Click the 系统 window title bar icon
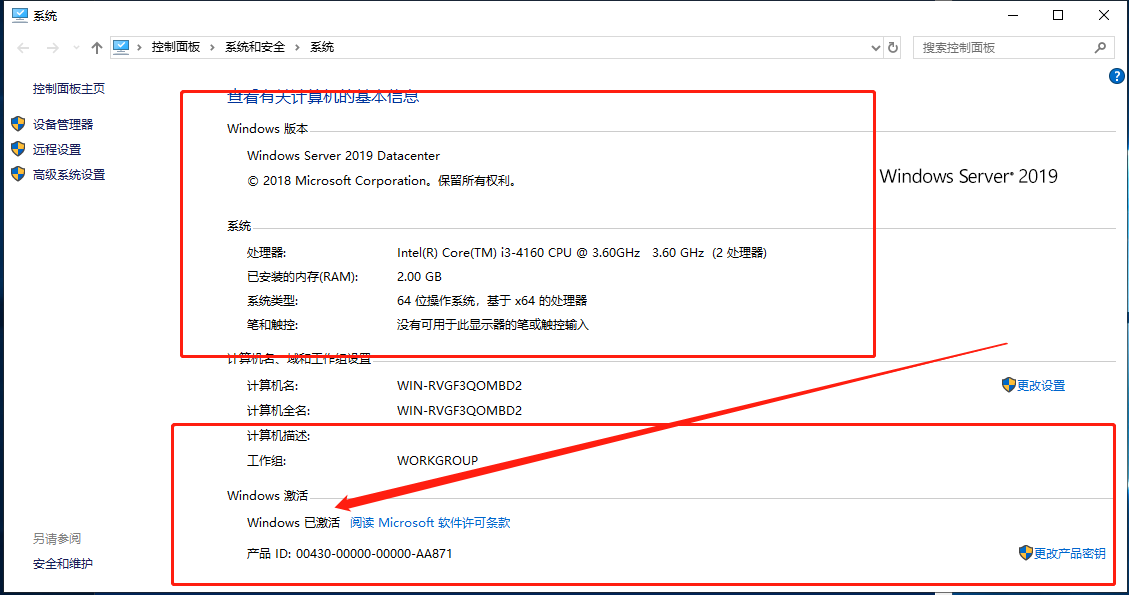The height and width of the screenshot is (595, 1129). coord(19,15)
